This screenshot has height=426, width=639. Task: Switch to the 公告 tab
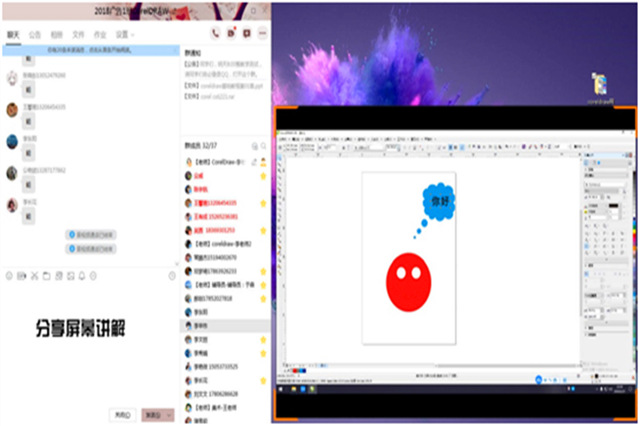[36, 34]
